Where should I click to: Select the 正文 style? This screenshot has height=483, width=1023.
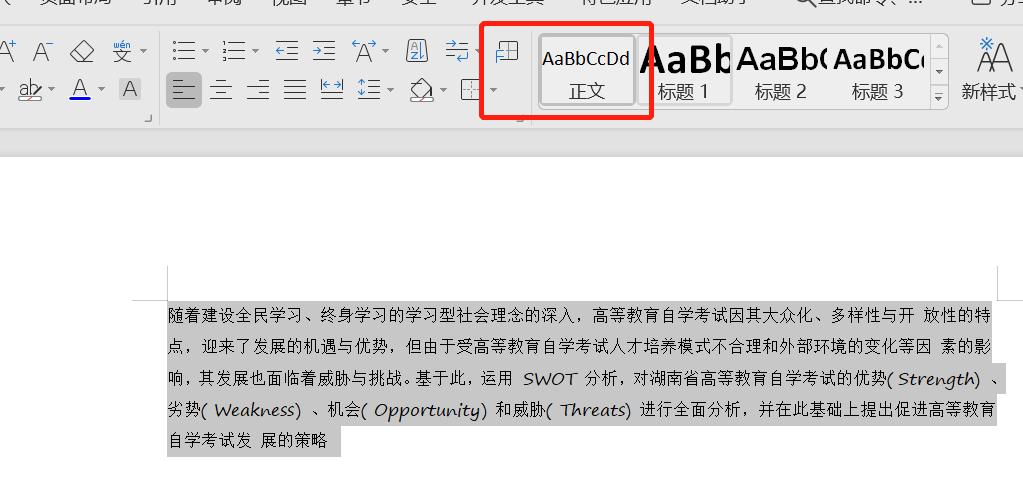[587, 70]
